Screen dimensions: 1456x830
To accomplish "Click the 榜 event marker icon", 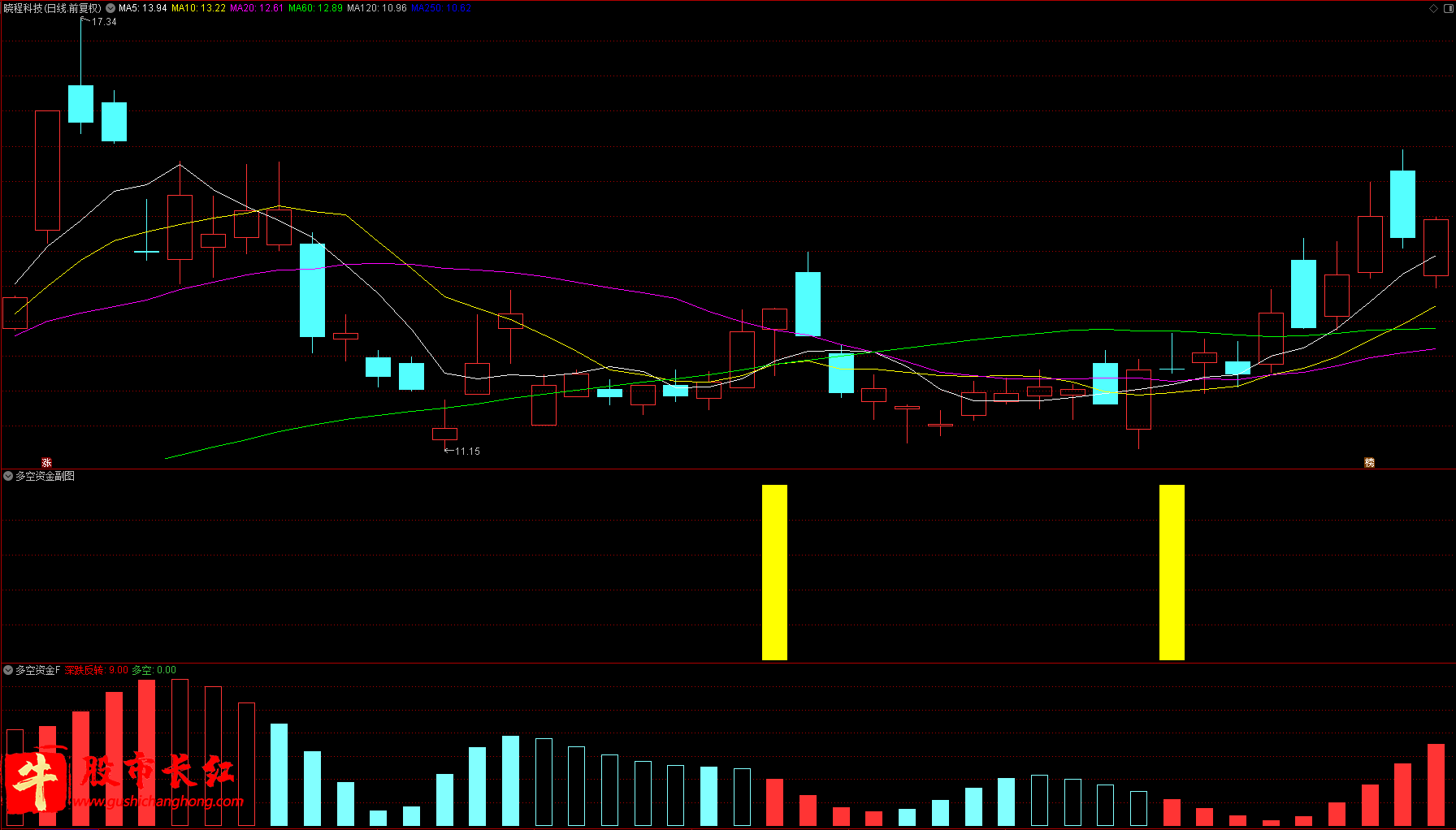I will point(1369,462).
